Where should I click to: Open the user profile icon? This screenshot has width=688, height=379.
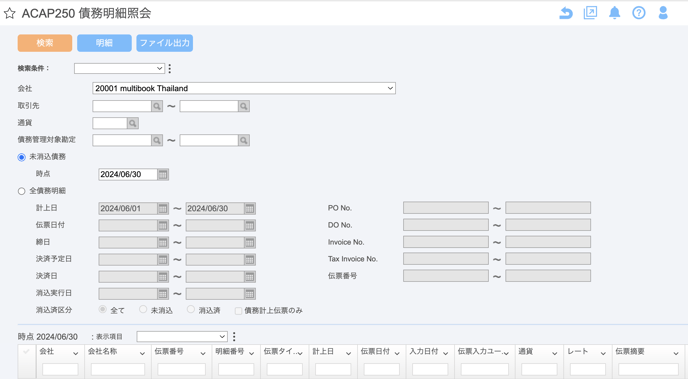(663, 13)
